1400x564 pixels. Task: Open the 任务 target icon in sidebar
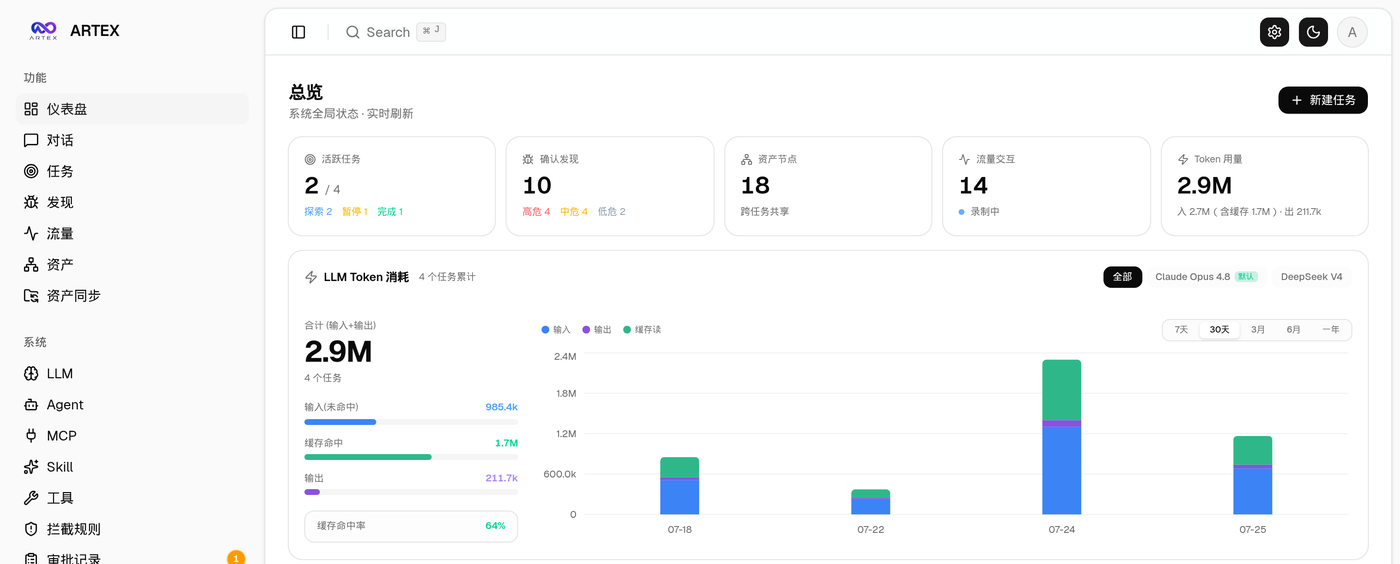[x=31, y=171]
